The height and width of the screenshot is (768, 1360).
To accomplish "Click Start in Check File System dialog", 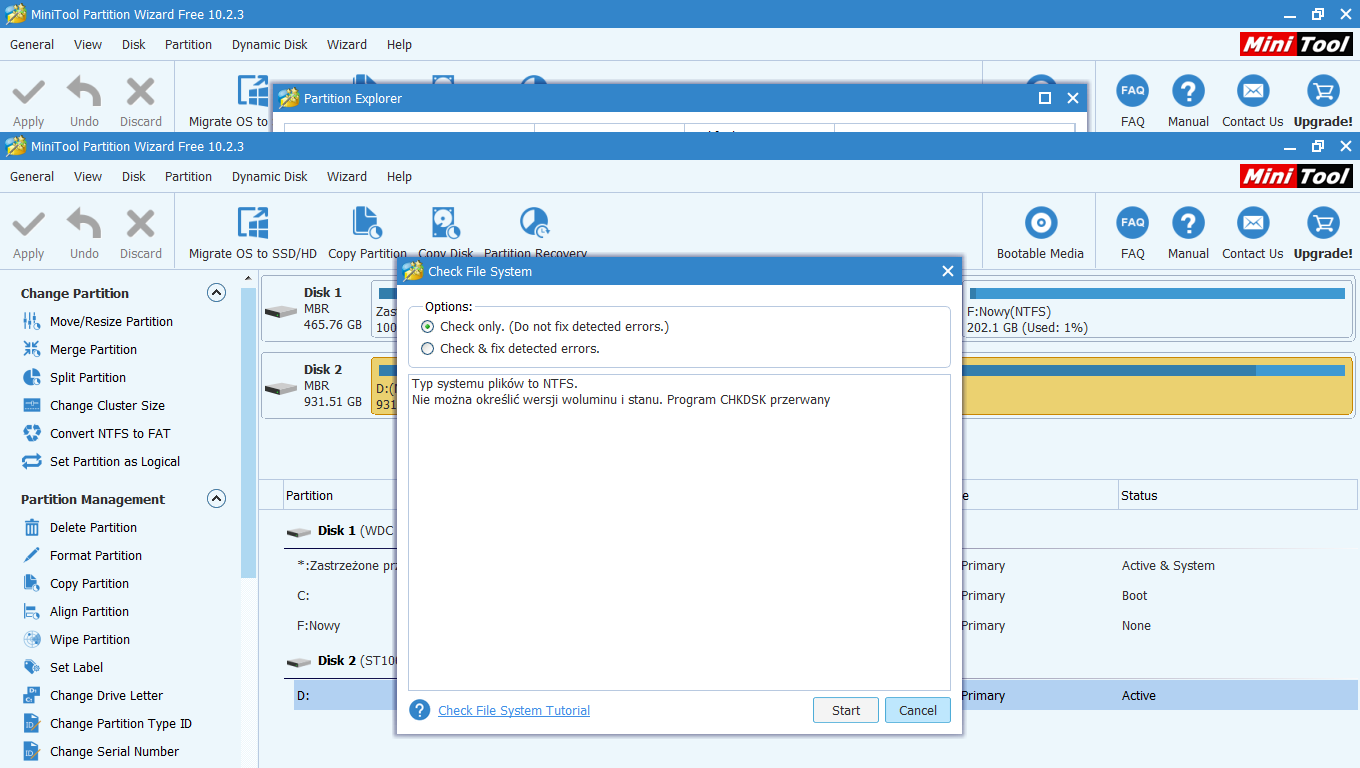I will click(846, 710).
